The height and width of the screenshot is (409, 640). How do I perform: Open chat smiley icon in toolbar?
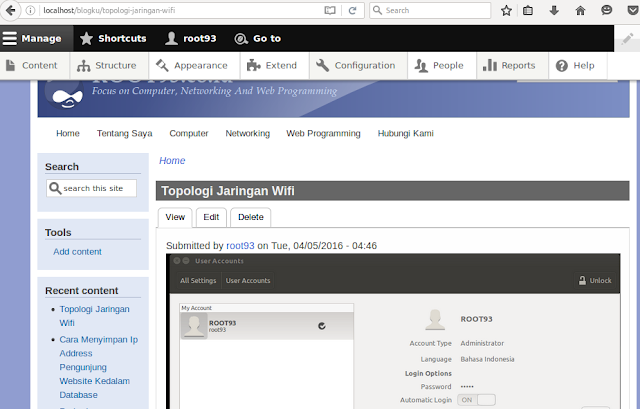607,10
